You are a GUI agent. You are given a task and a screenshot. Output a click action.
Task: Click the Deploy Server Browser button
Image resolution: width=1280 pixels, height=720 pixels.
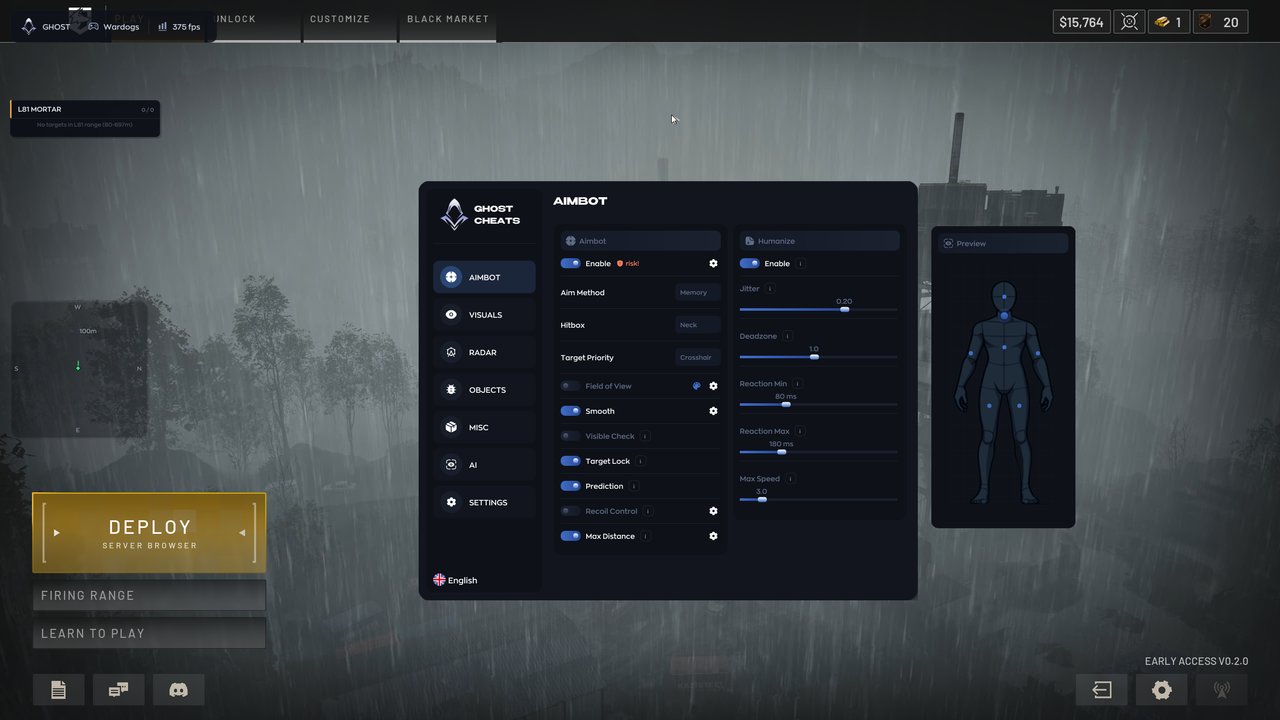(x=149, y=533)
